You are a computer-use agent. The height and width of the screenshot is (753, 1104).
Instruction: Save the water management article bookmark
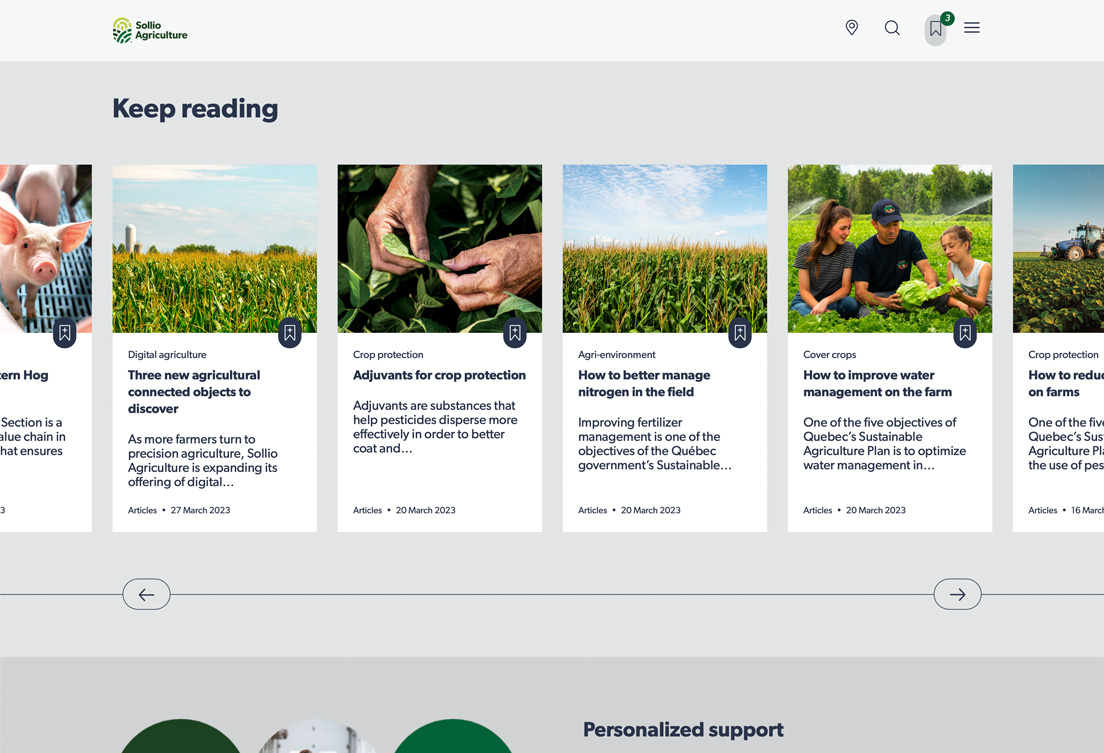tap(965, 333)
